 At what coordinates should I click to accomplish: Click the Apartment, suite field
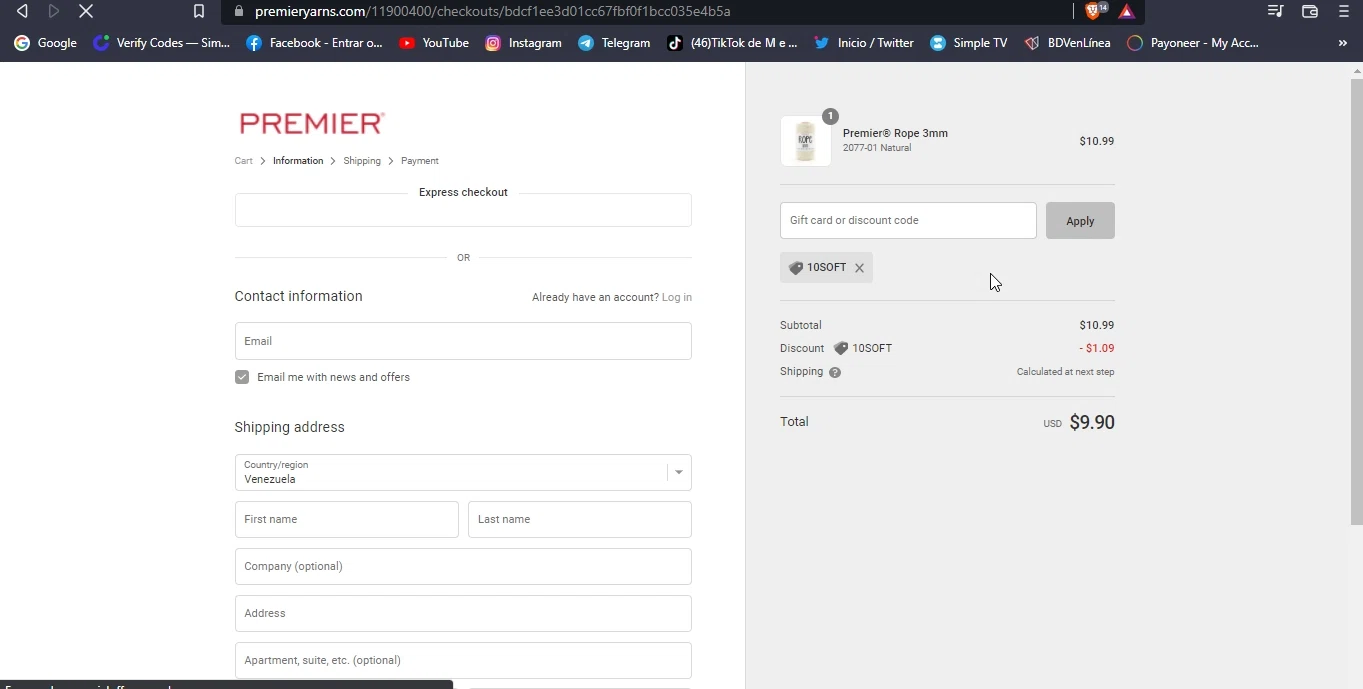(463, 661)
